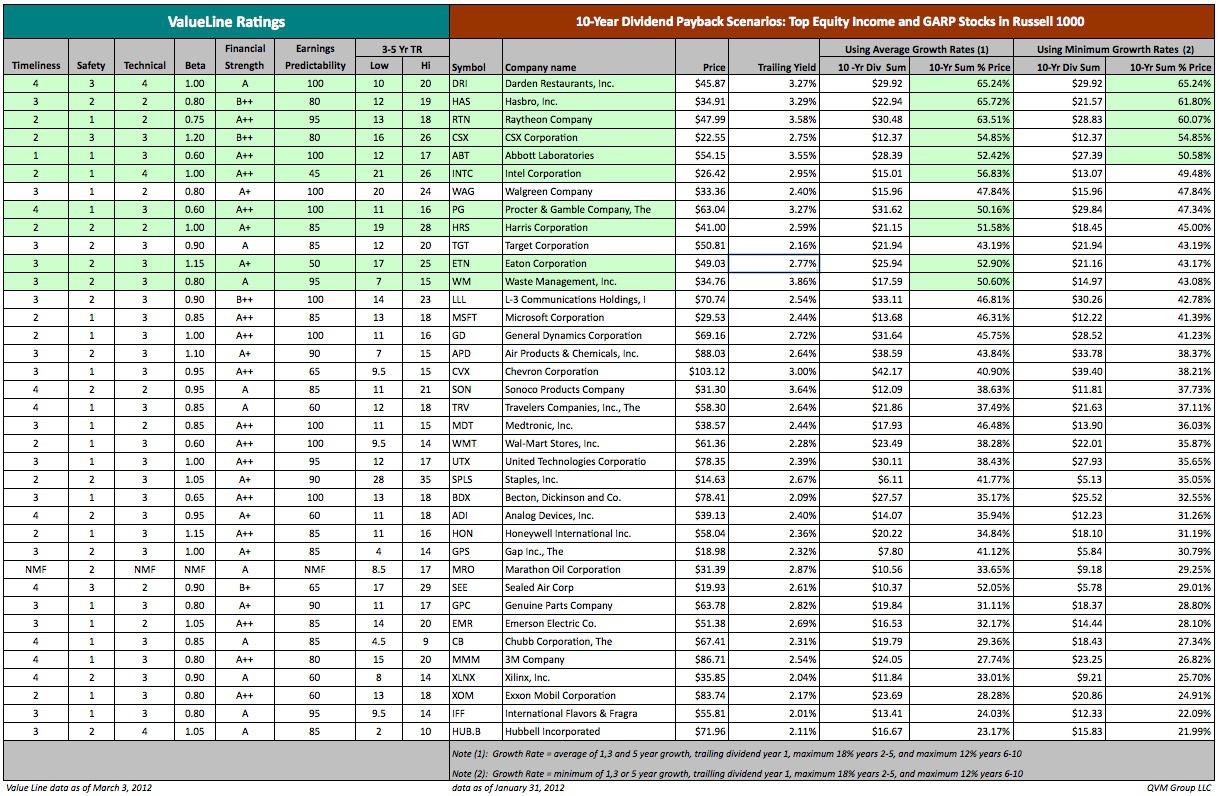The image size is (1220, 796).
Task: Select the Intel Corporation cell
Action: [x=589, y=174]
